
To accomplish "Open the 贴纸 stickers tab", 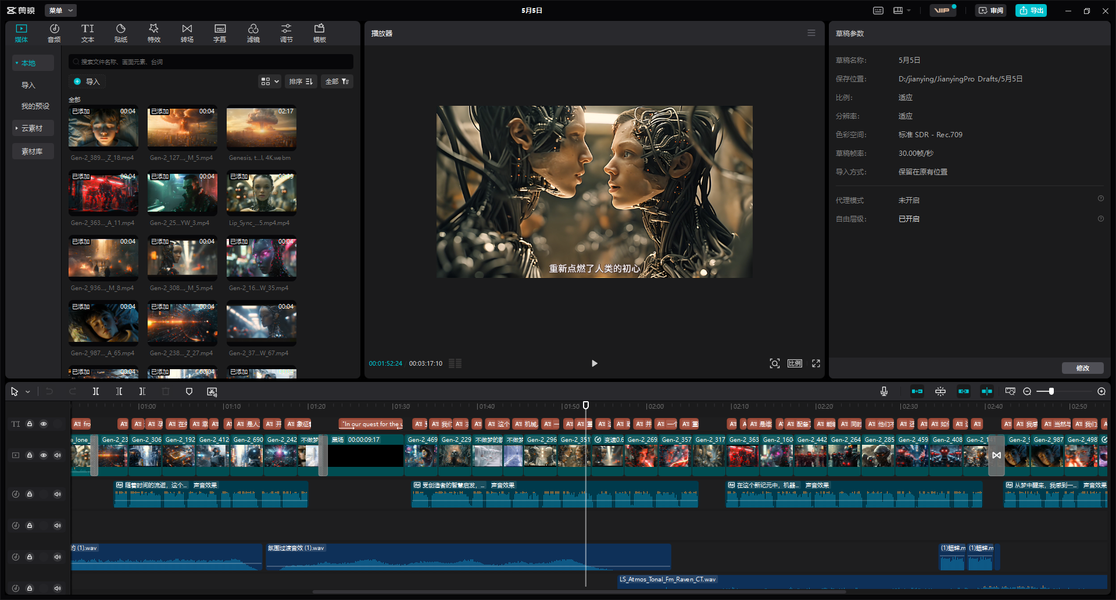I will coord(121,33).
